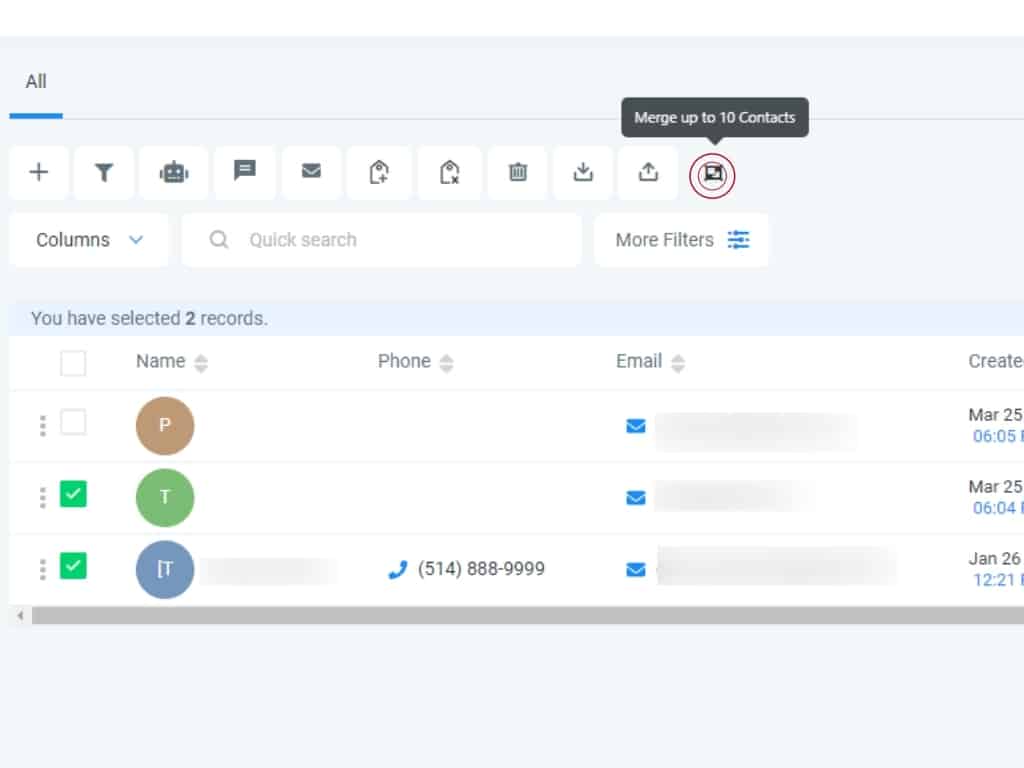This screenshot has height=768, width=1024.
Task: Check the box for contact P
Action: [73, 423]
